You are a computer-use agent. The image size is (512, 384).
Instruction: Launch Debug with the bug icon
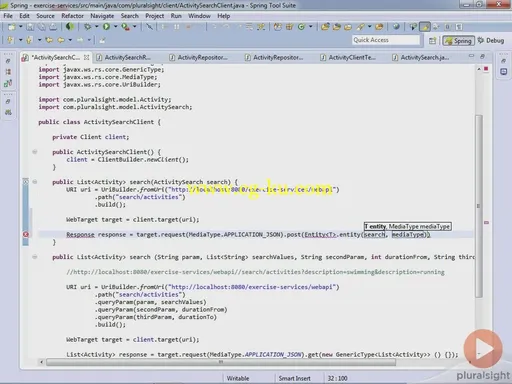[x=87, y=27]
